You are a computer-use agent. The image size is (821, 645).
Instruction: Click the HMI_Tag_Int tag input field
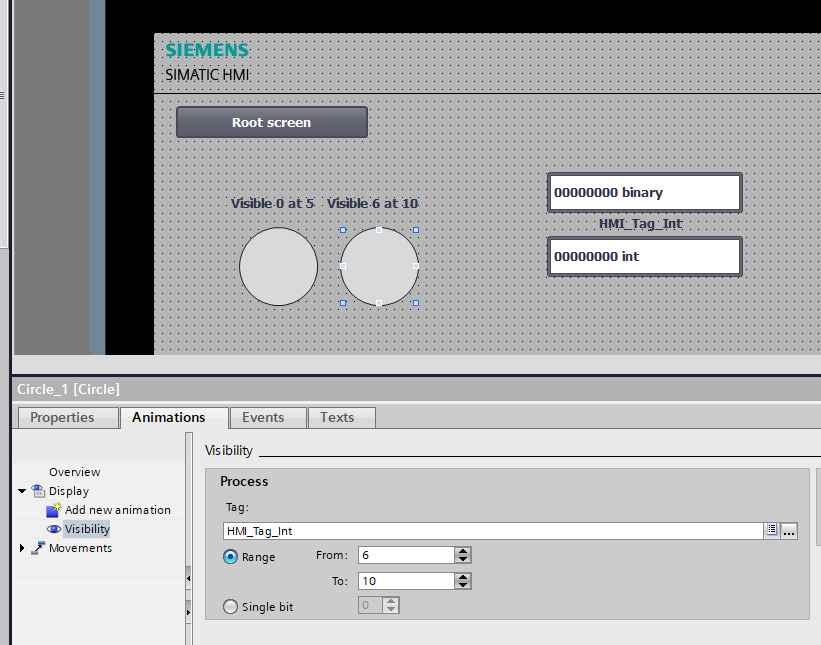[493, 531]
